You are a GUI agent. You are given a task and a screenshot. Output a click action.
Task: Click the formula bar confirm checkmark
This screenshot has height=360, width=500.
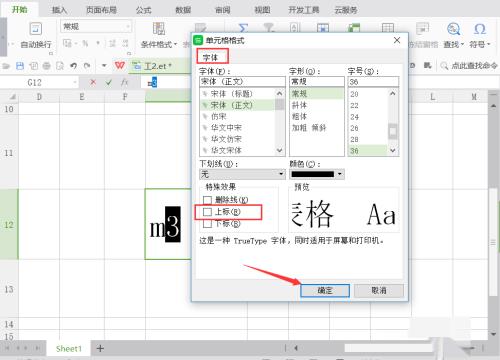(x=109, y=82)
